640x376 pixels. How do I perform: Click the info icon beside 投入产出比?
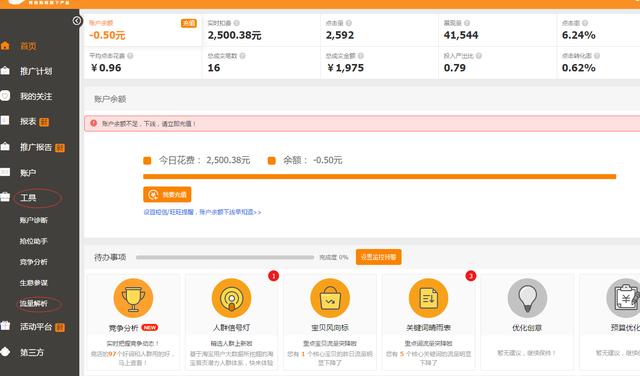tap(479, 56)
